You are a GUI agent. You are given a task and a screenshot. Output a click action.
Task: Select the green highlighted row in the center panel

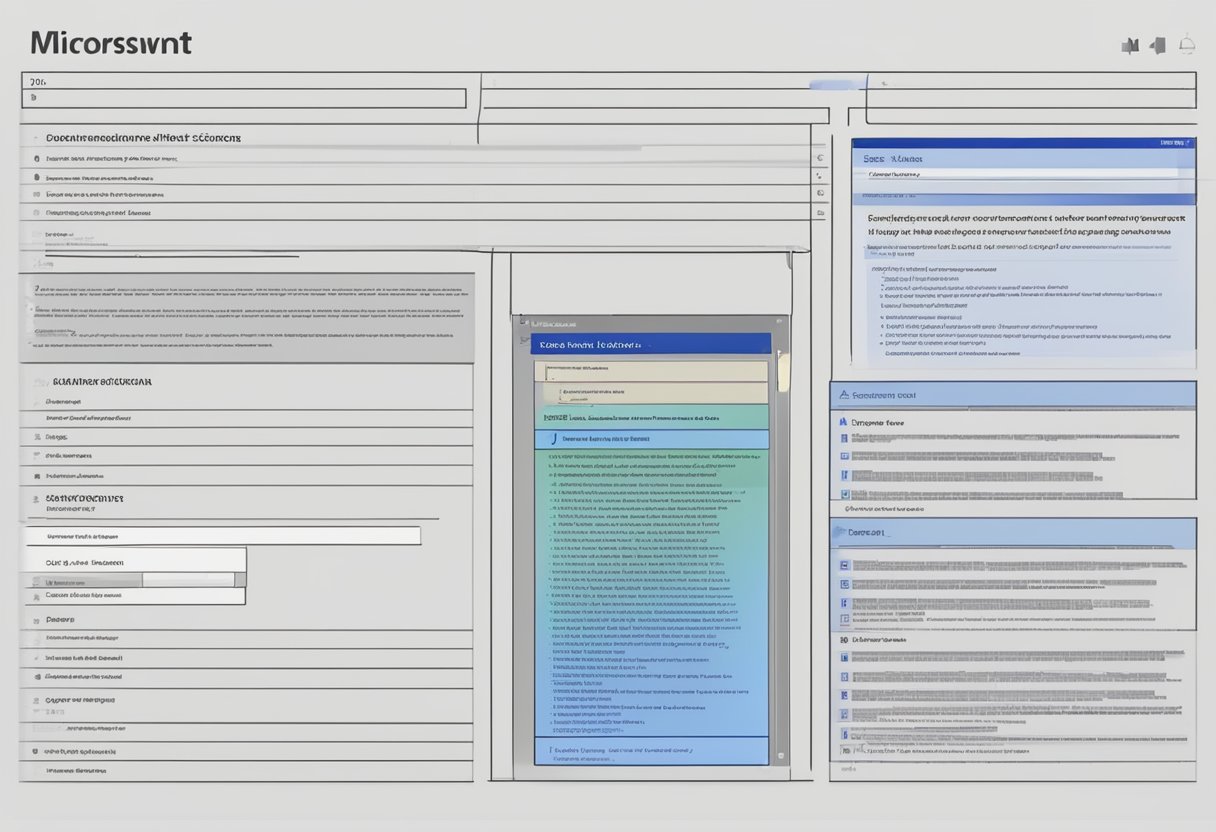pos(650,417)
